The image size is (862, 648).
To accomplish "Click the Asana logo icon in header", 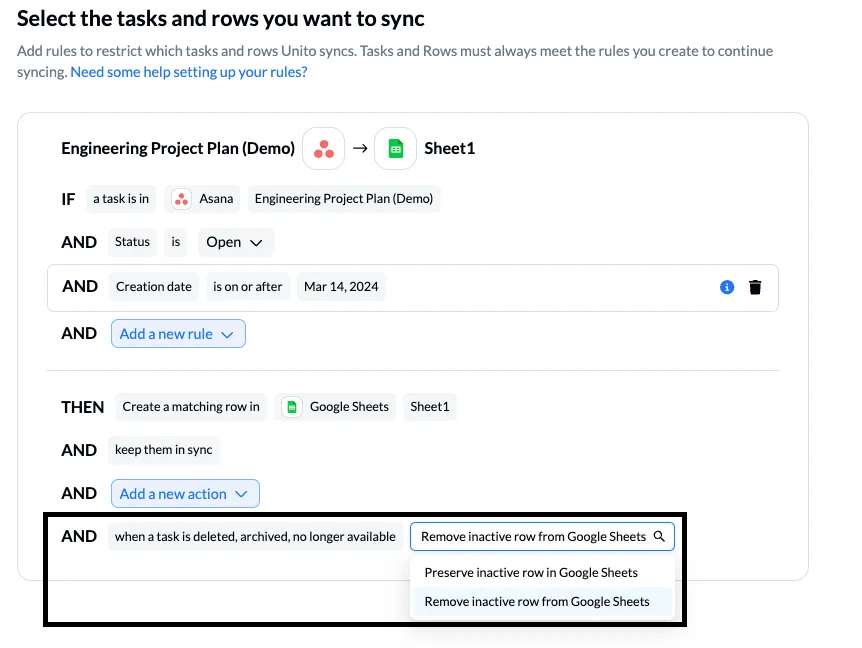I will pos(323,149).
